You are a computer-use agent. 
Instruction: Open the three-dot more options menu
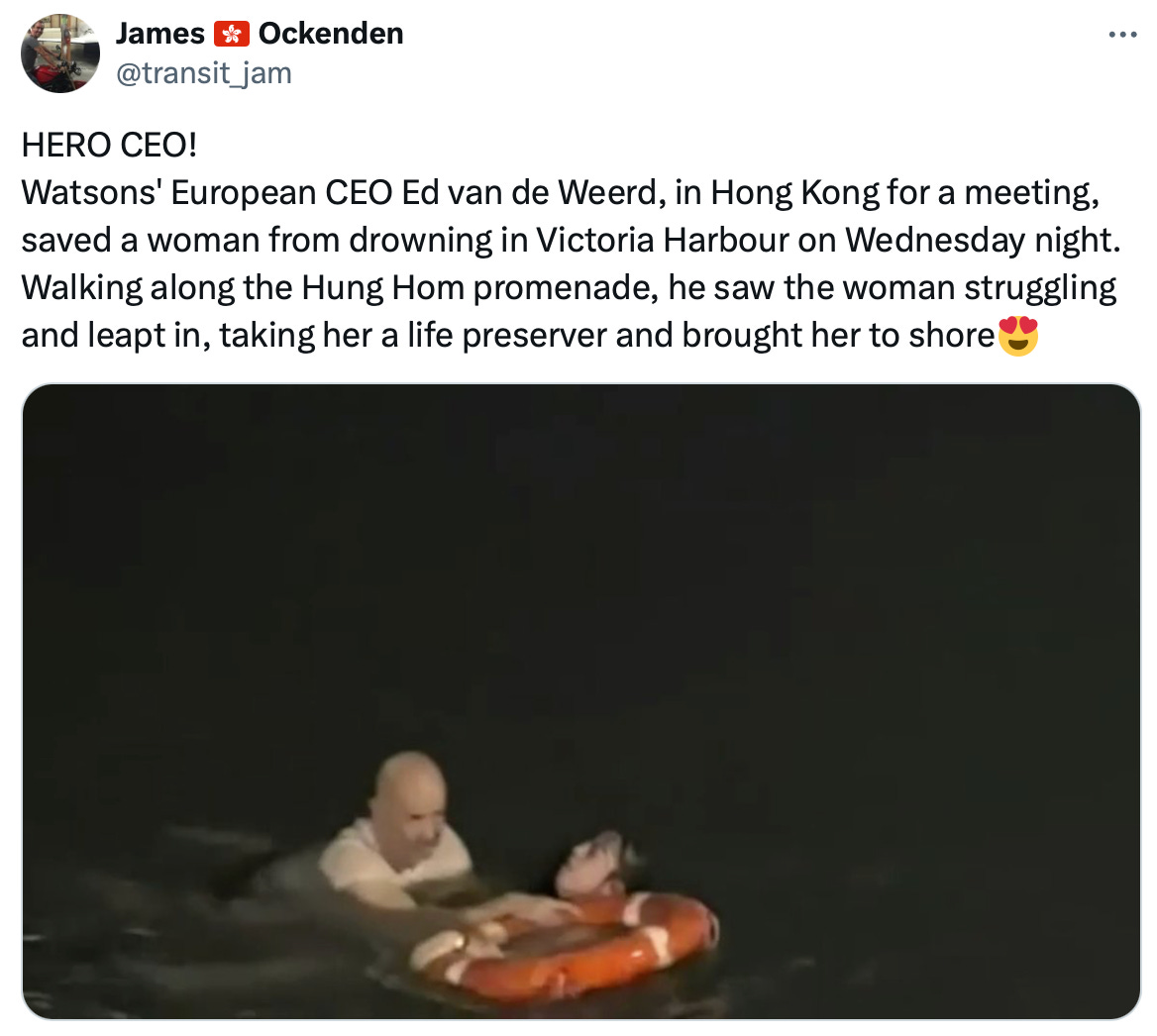1122,34
